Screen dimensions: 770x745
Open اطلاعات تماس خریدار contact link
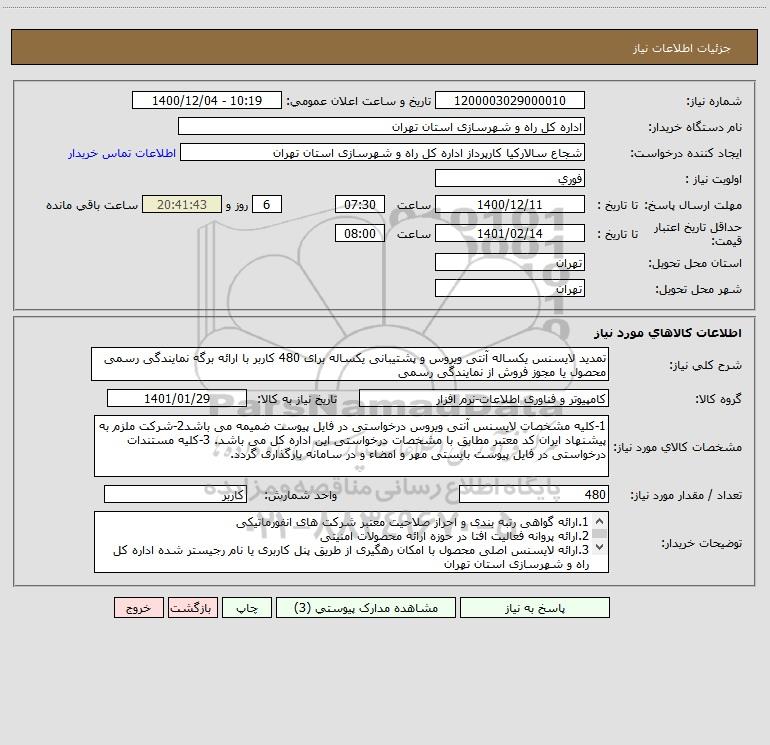click(x=122, y=153)
